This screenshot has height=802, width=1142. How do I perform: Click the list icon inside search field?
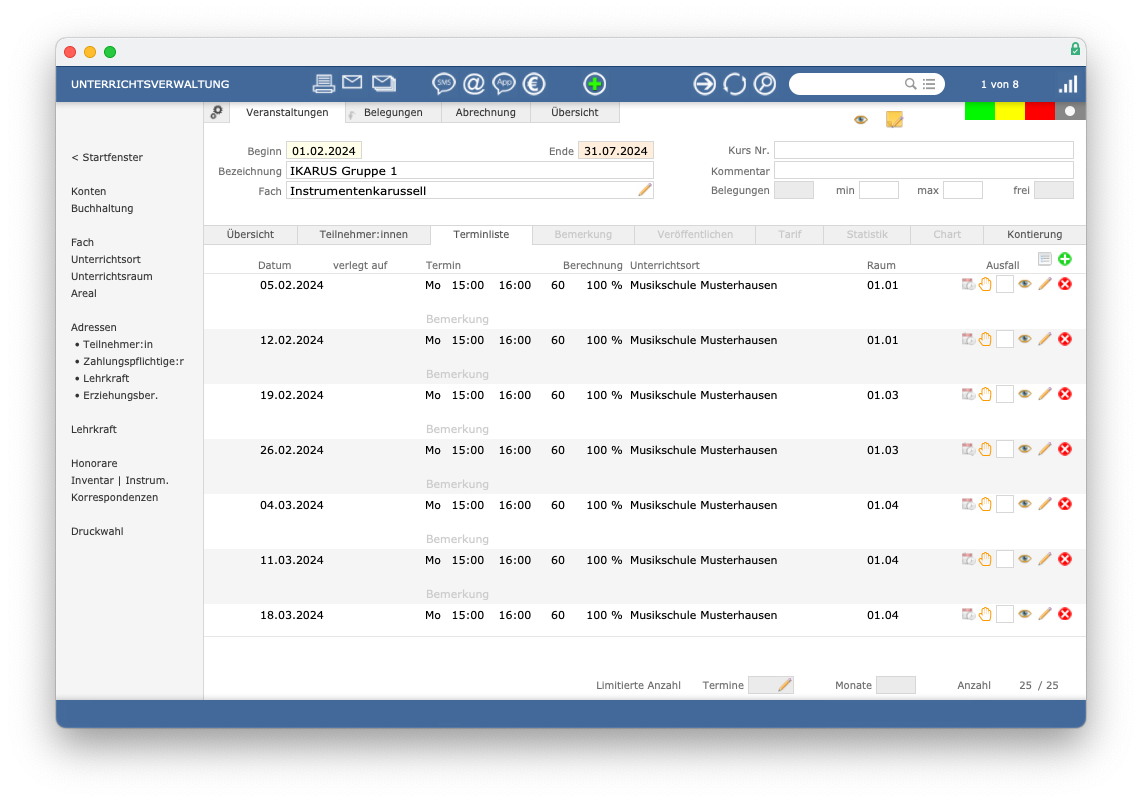click(x=929, y=84)
